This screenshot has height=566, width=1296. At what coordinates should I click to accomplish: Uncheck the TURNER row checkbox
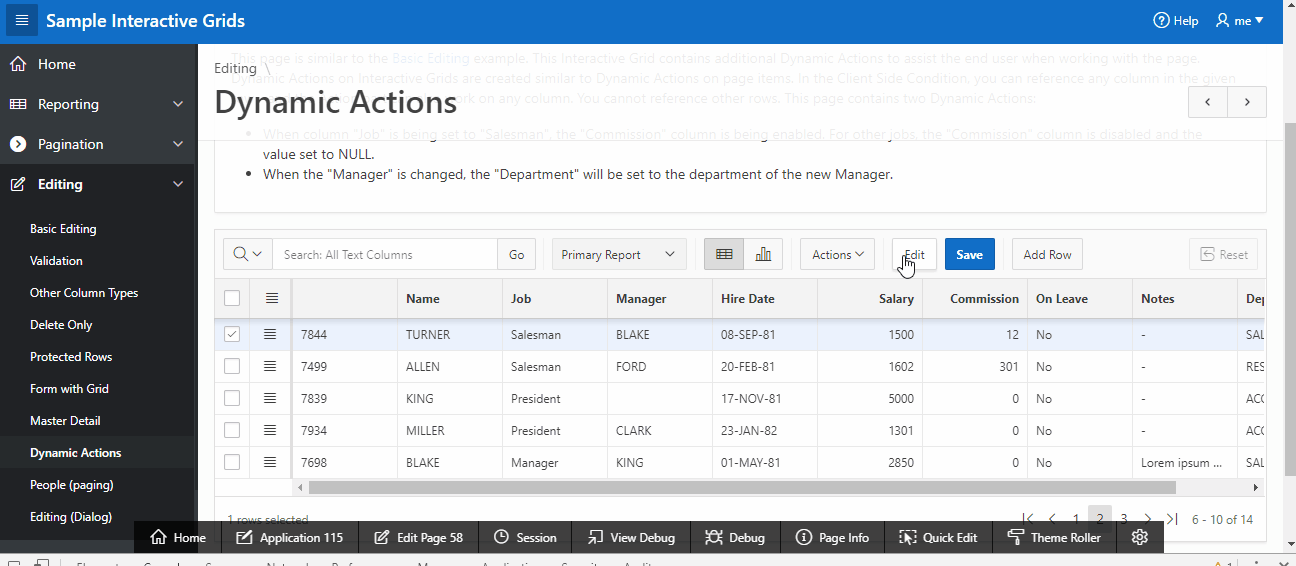click(x=232, y=335)
